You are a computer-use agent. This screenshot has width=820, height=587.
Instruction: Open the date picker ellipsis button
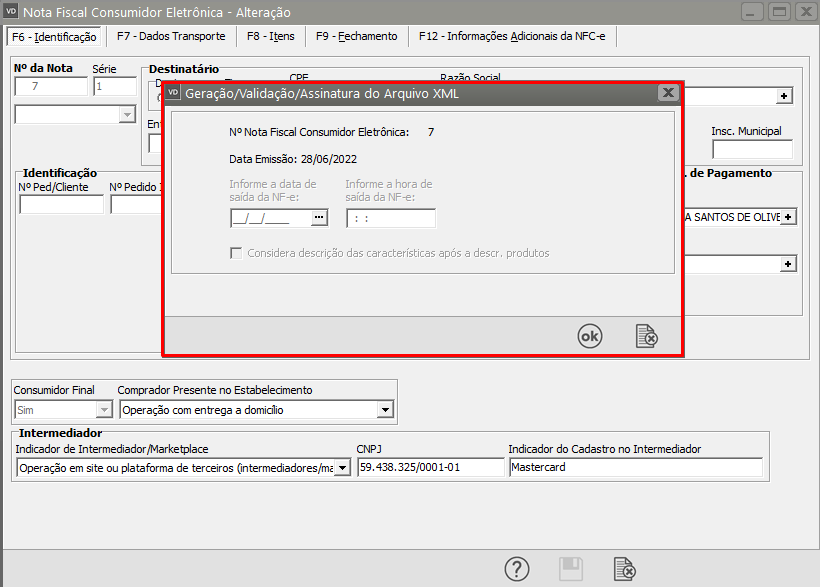(x=319, y=217)
